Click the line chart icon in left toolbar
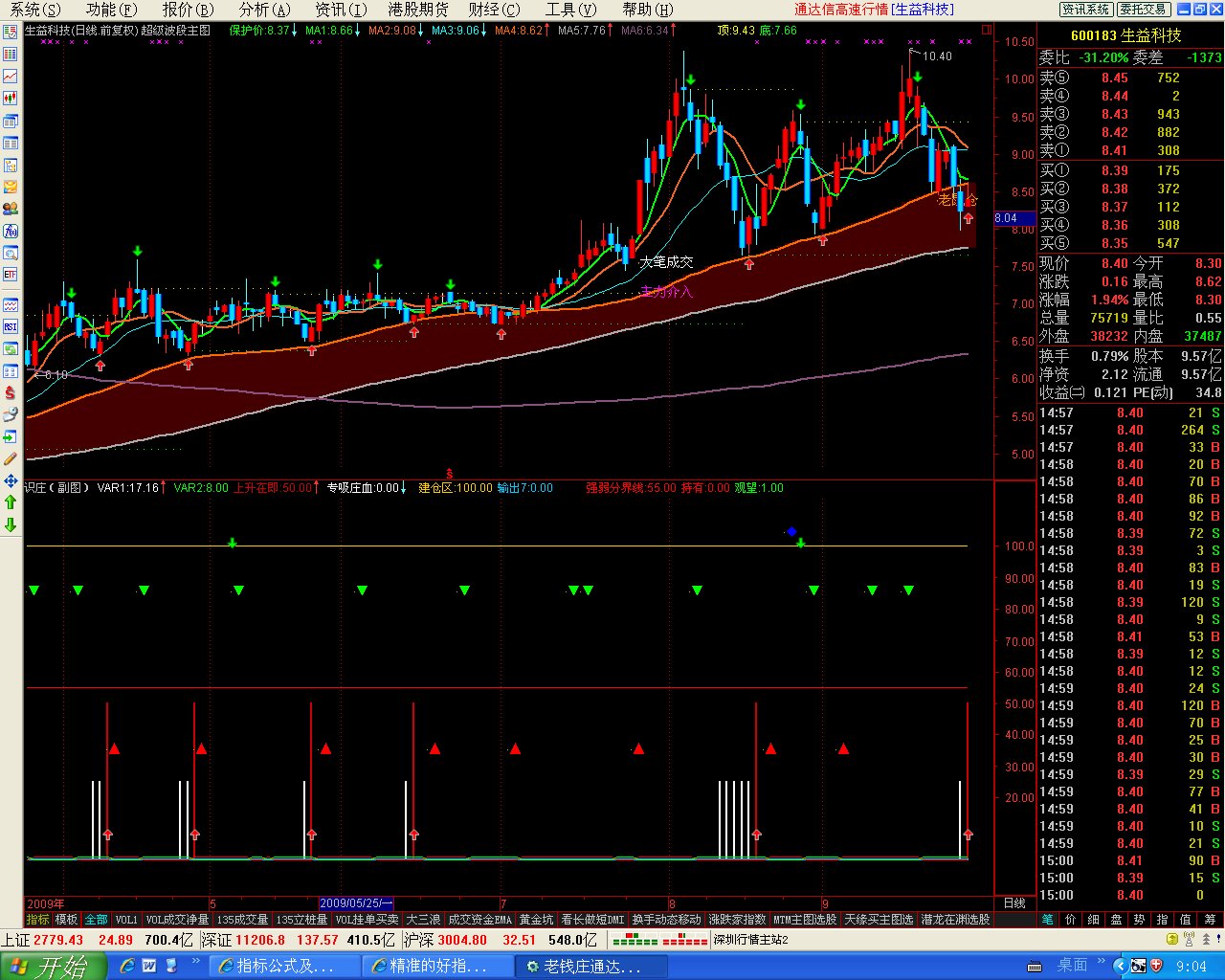Screen dimensions: 1225x980 click(11, 76)
